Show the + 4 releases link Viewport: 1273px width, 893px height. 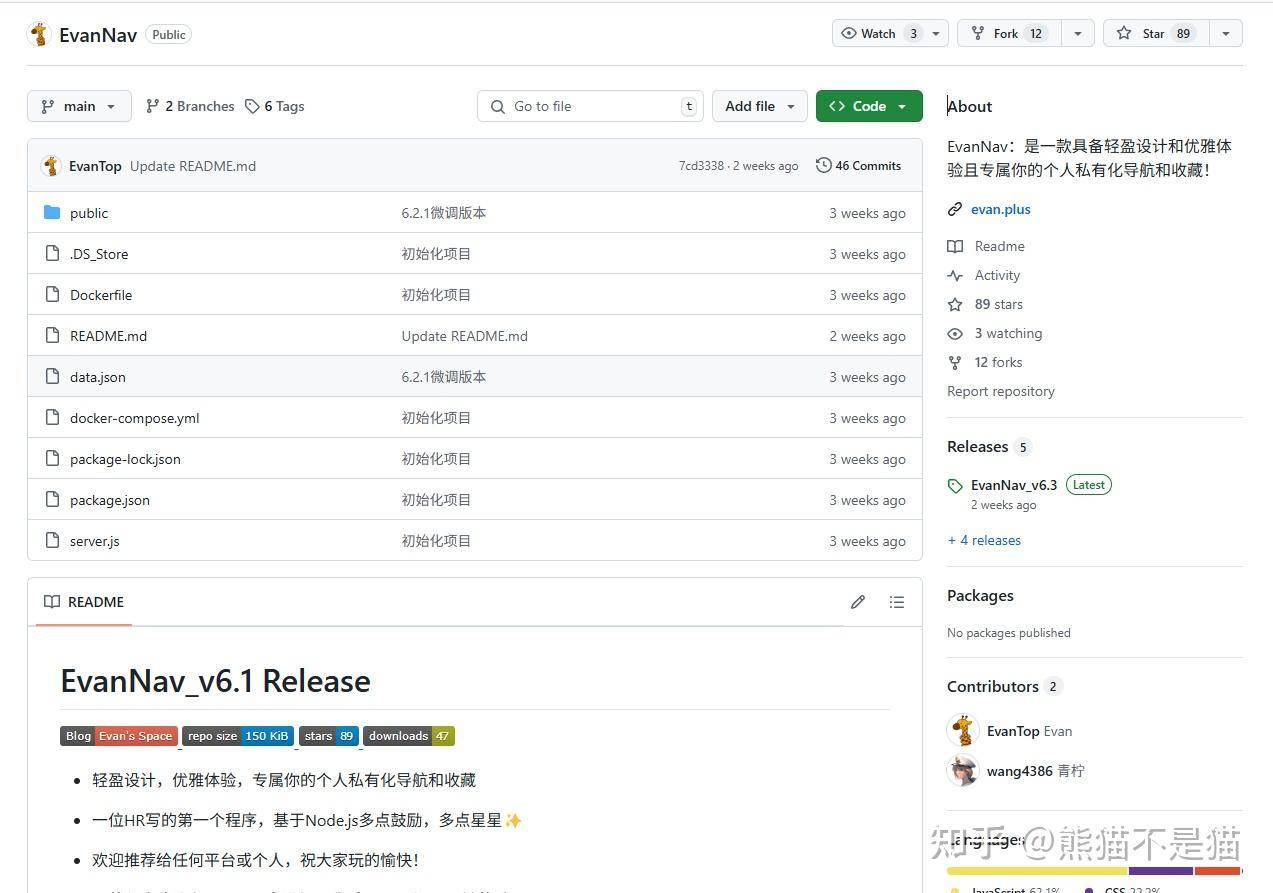pyautogui.click(x=984, y=540)
